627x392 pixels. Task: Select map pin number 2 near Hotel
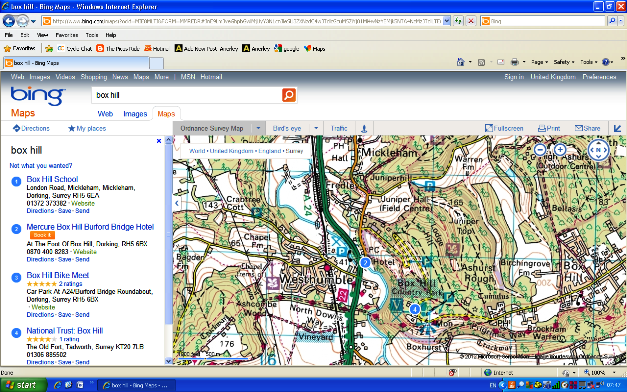[x=365, y=262]
